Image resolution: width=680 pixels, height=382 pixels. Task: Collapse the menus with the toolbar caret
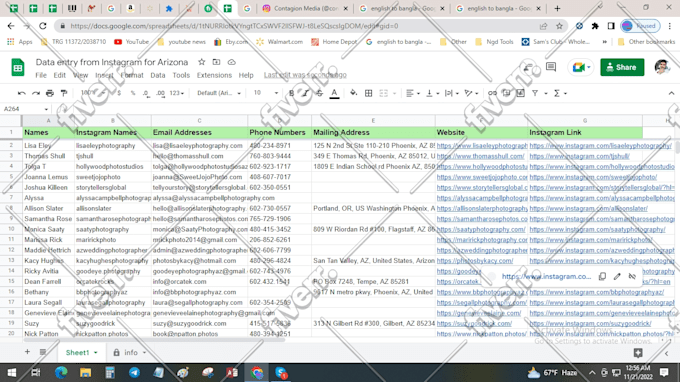671,93
